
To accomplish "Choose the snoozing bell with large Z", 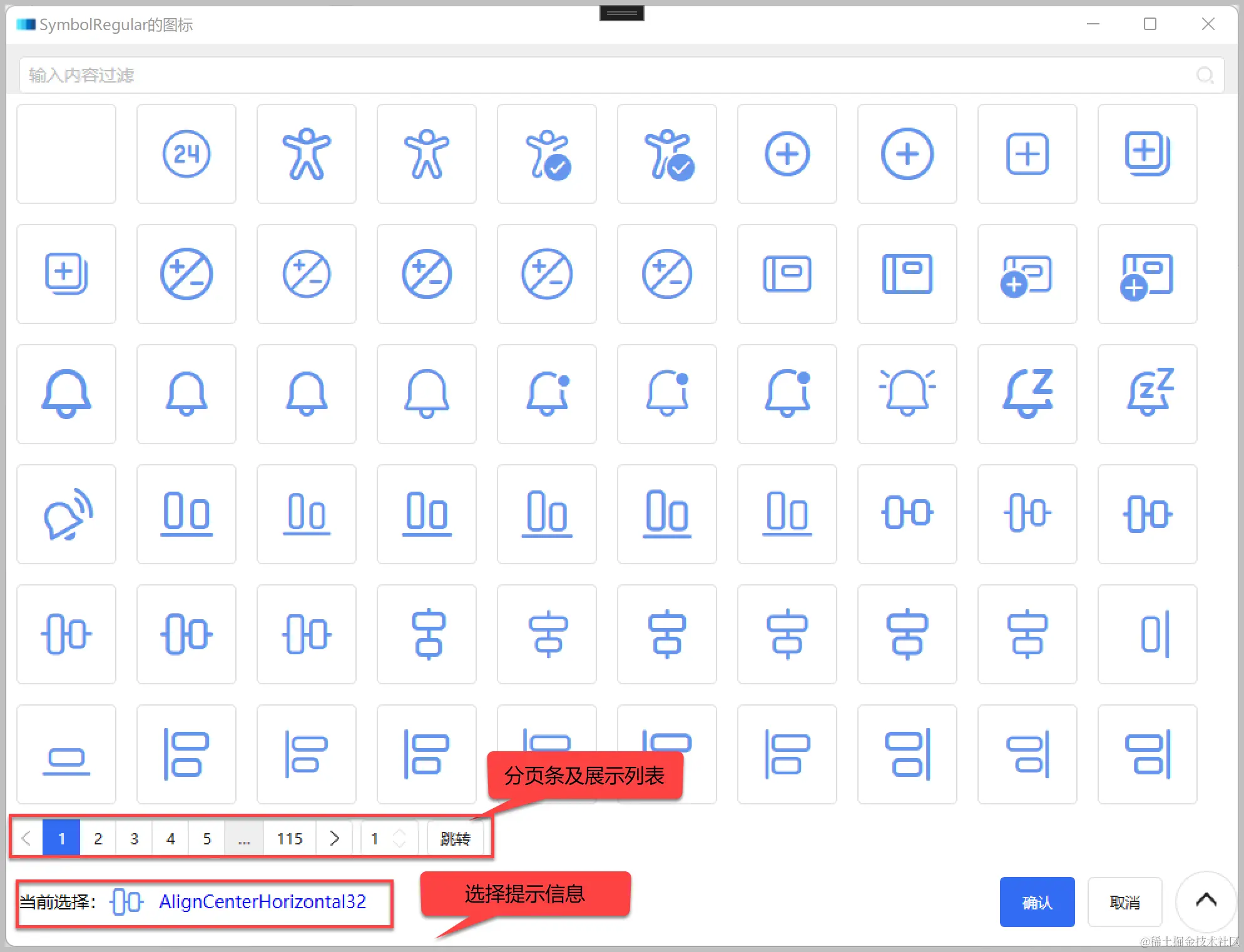I will (x=1027, y=394).
